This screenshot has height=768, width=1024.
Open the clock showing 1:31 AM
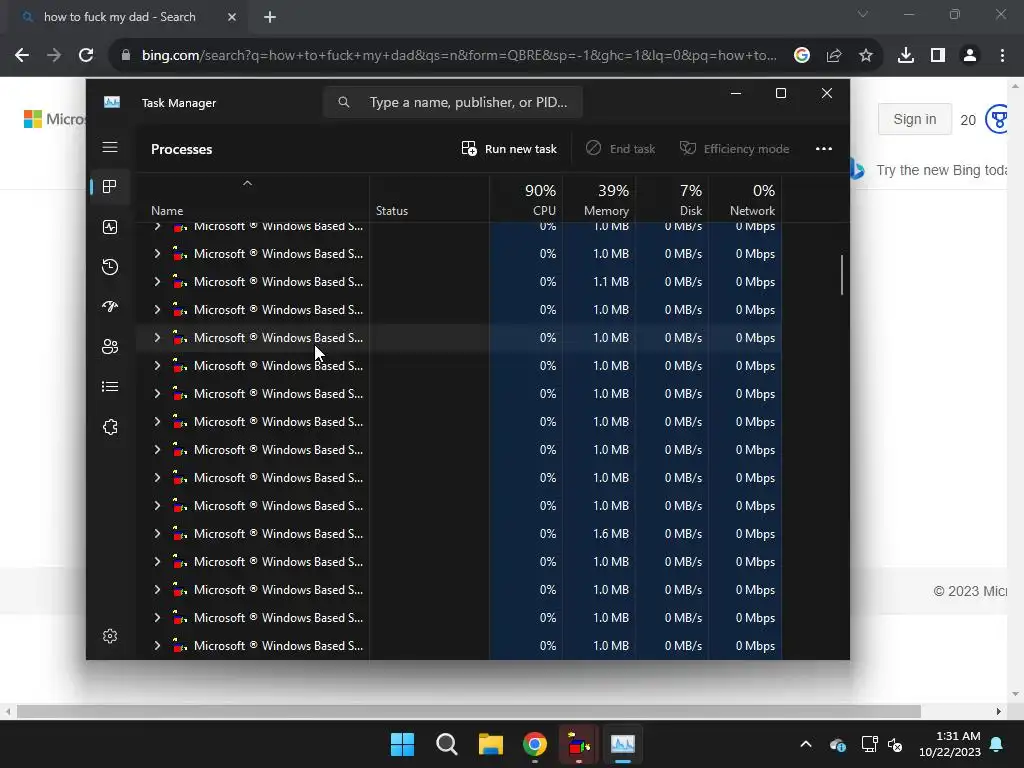(x=950, y=744)
